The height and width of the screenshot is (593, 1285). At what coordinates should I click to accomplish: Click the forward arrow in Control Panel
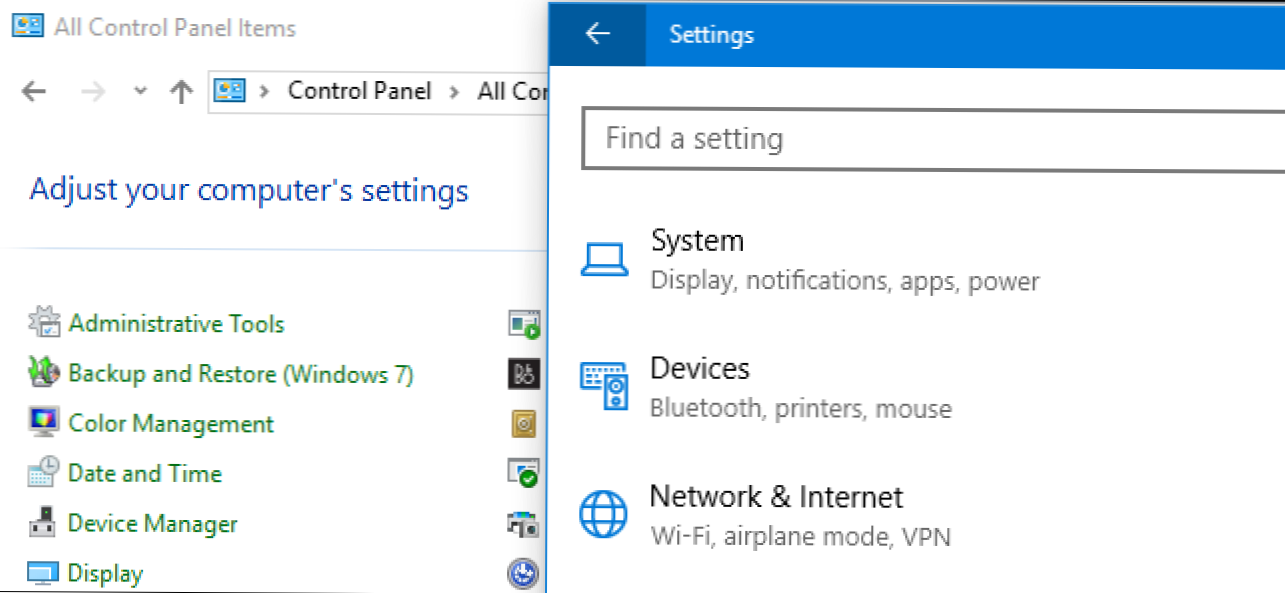click(x=92, y=92)
